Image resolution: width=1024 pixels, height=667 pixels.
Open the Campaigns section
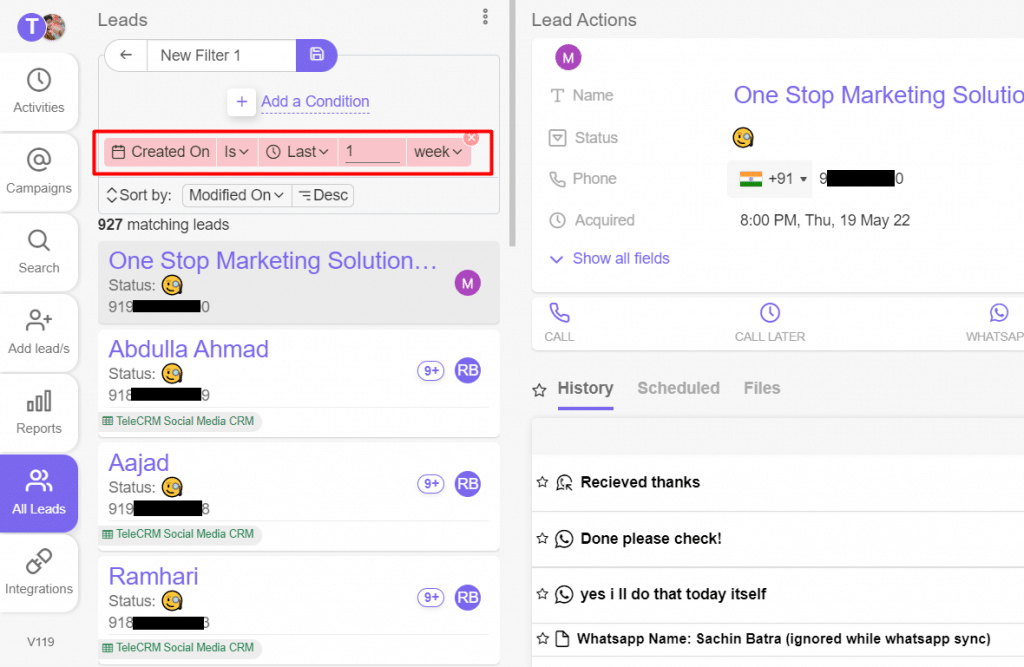point(39,170)
